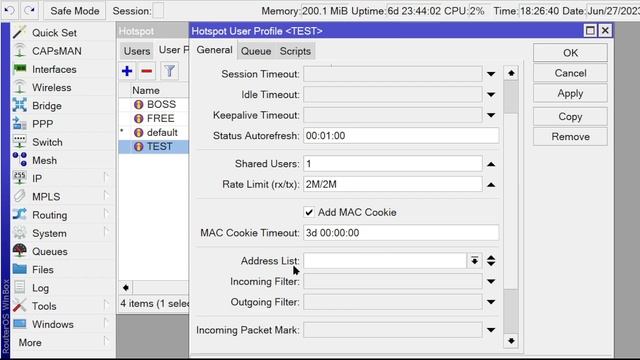Click Address List up/down arrows
The image size is (640, 360).
pos(491,260)
